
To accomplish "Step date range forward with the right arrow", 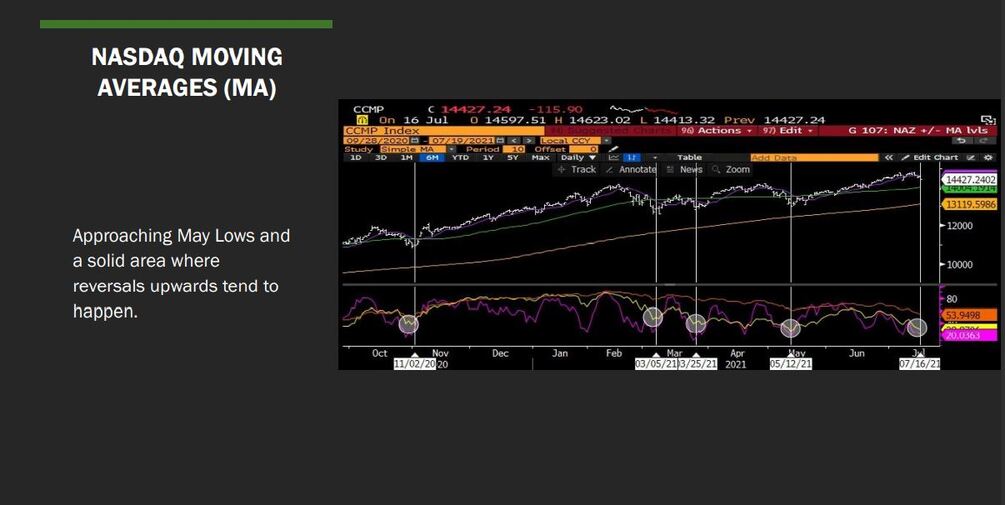I will click(x=529, y=140).
